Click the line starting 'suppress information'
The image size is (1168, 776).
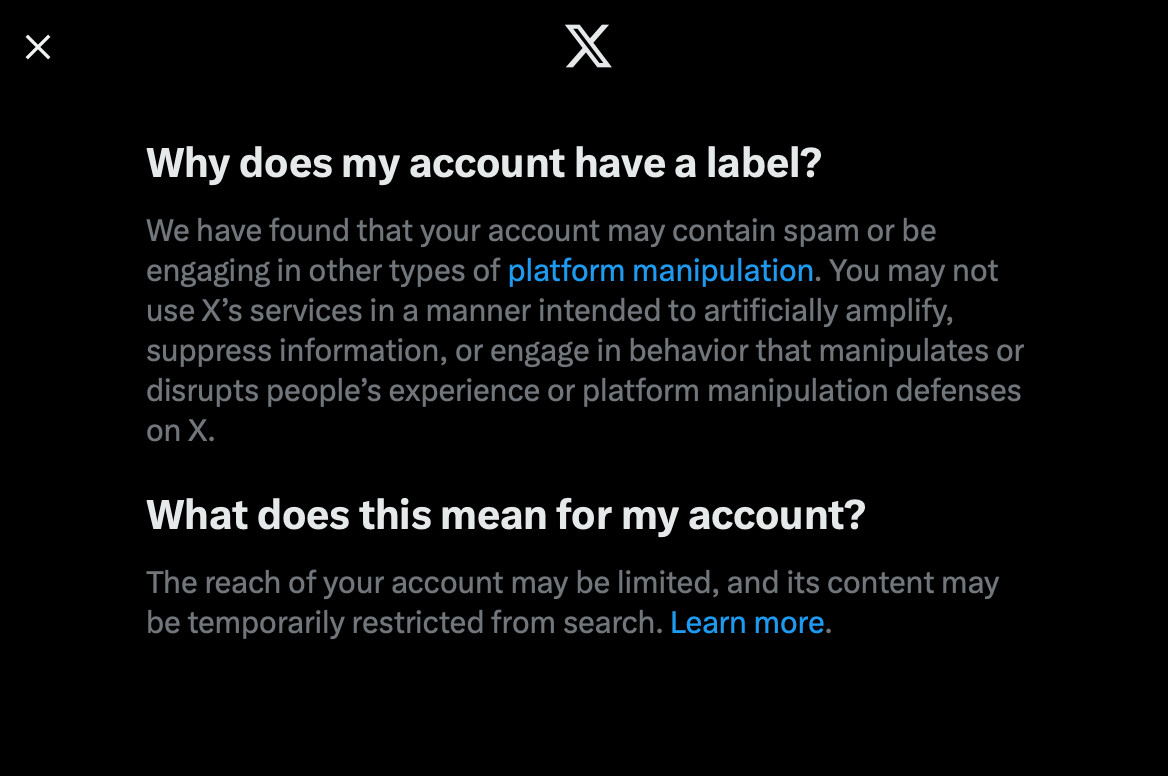tap(585, 351)
